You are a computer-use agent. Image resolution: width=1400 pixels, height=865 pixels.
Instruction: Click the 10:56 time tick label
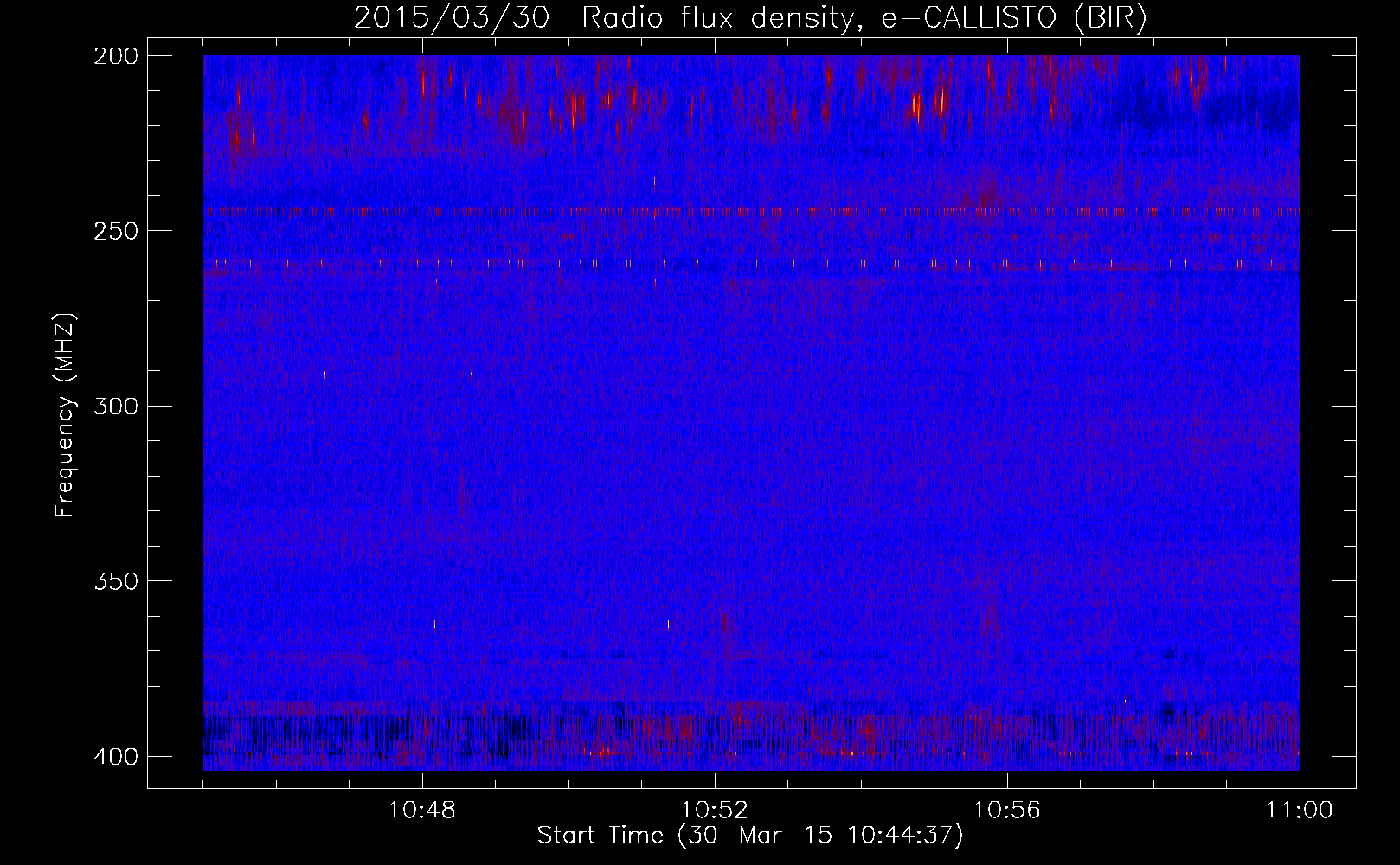click(x=1007, y=811)
